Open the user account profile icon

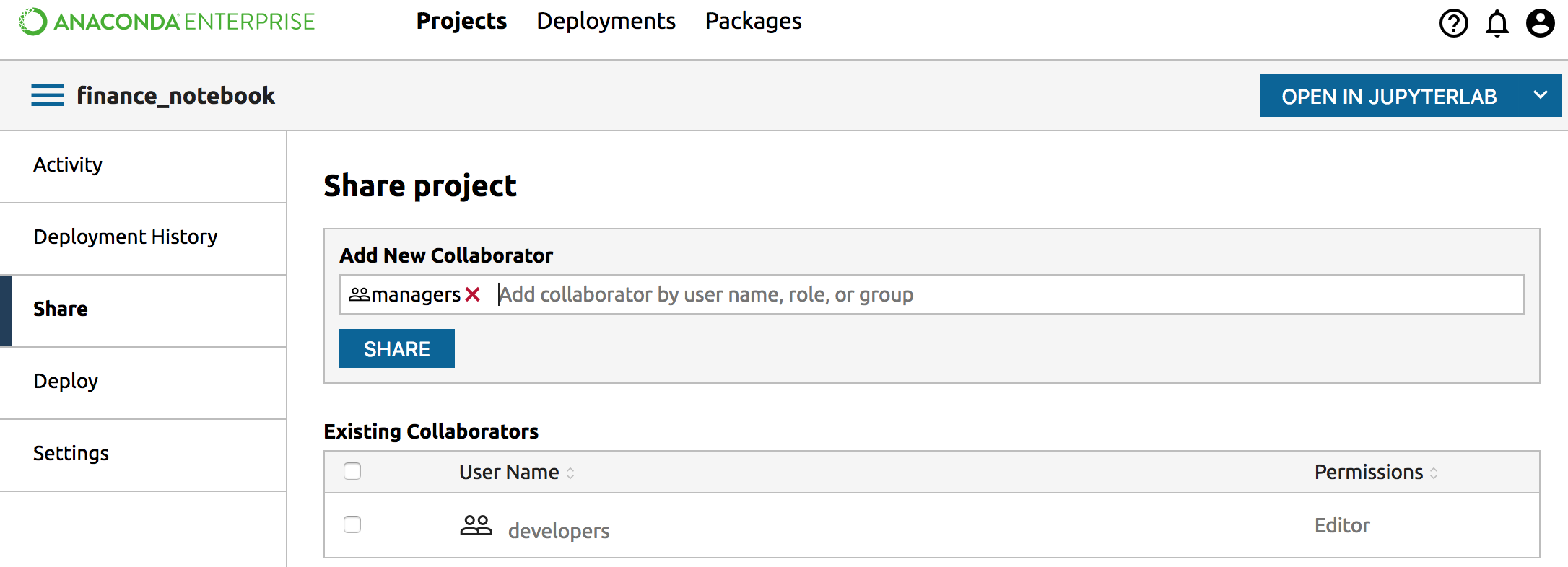tap(1540, 23)
